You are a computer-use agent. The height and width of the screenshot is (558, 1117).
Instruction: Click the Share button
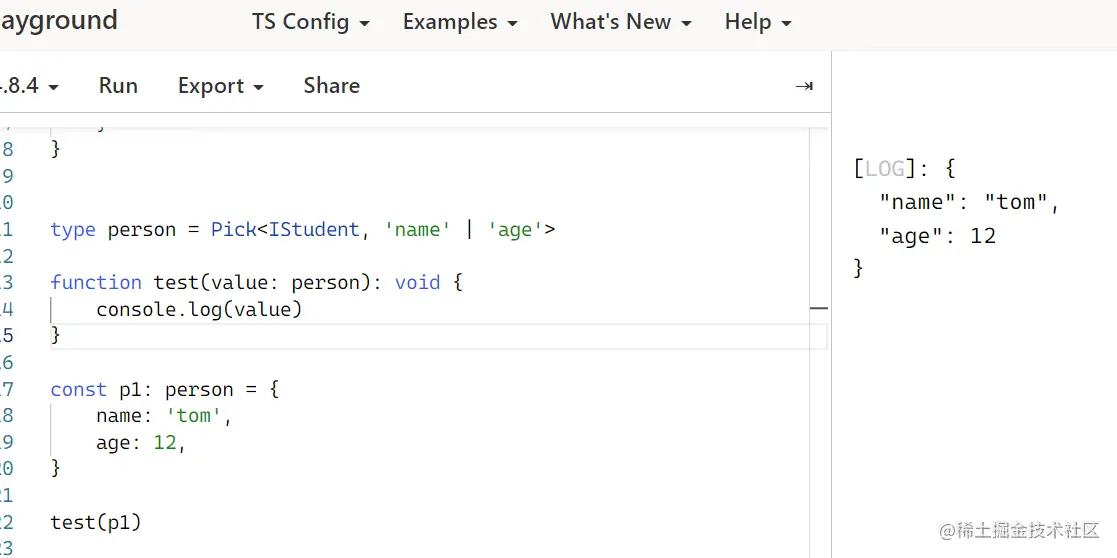coord(332,86)
